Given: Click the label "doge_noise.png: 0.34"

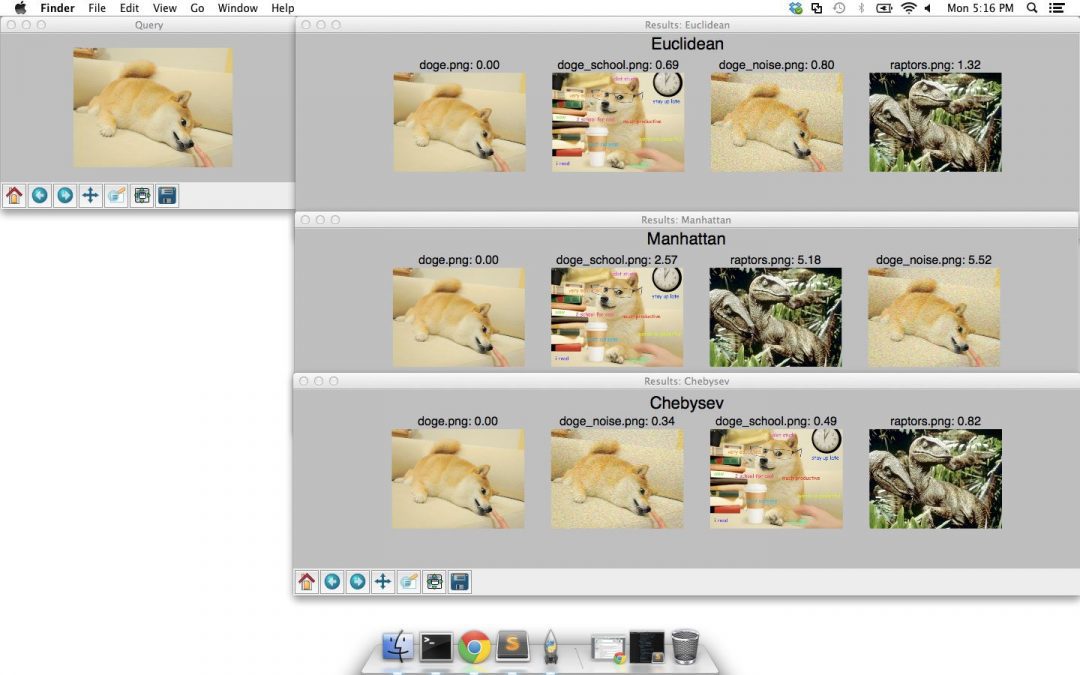Looking at the screenshot, I should click(x=617, y=421).
